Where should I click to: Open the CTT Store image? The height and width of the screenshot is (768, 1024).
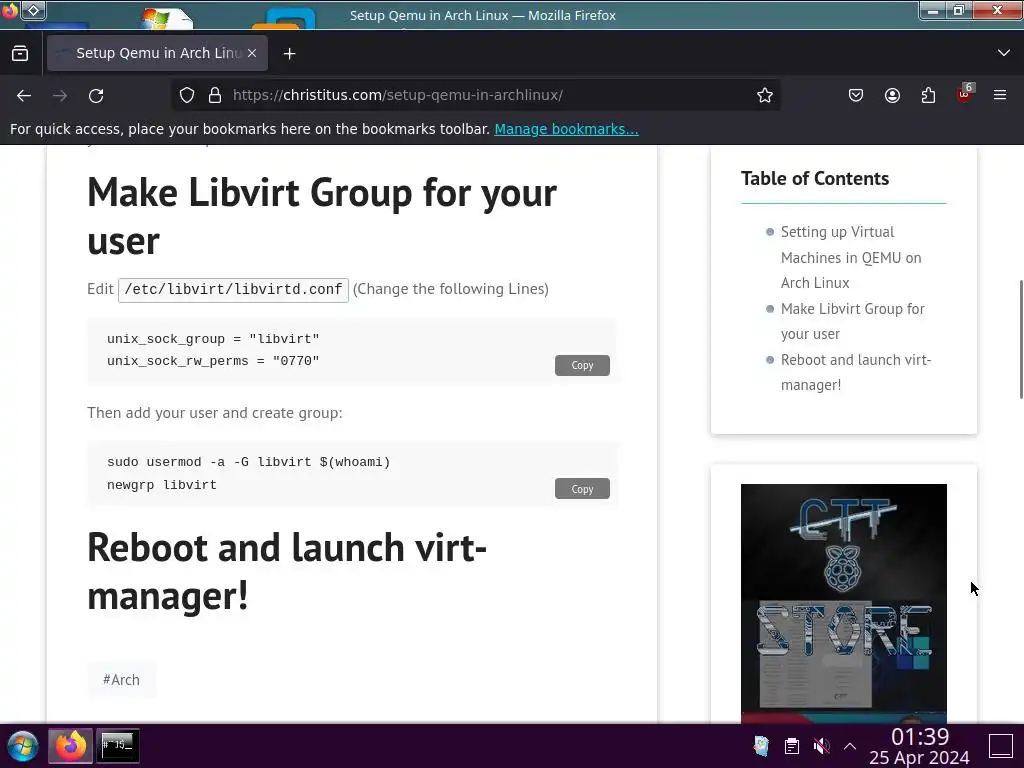(843, 603)
